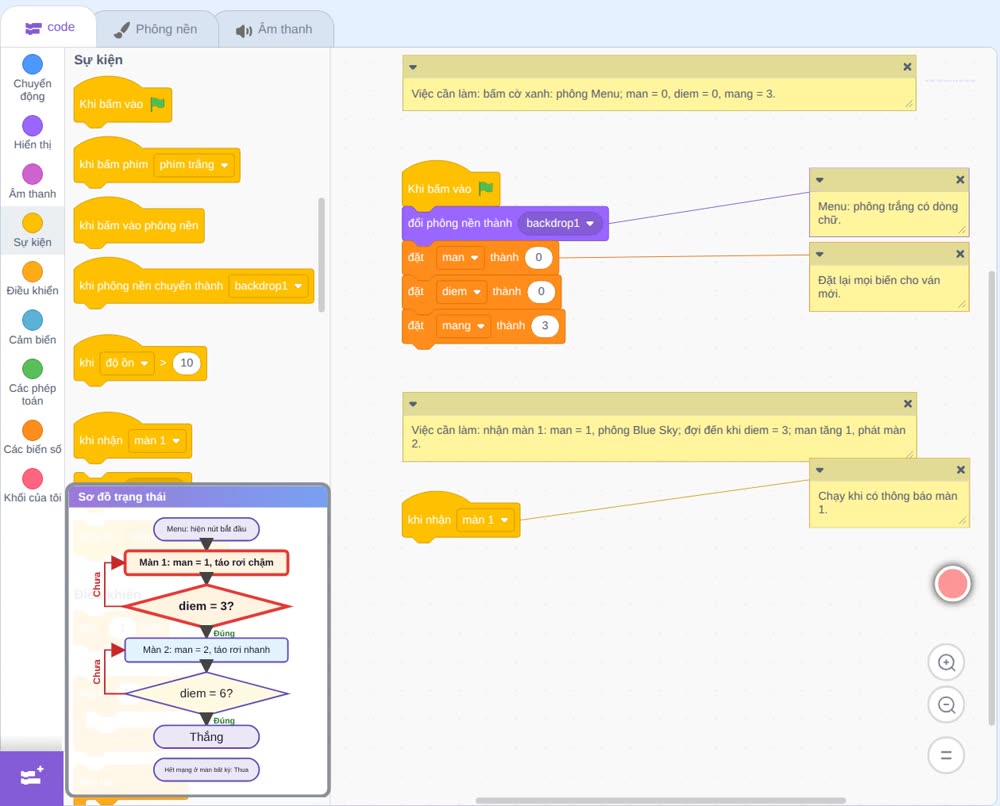Select the Sự kiện category circle
This screenshot has height=806, width=1000.
33,223
